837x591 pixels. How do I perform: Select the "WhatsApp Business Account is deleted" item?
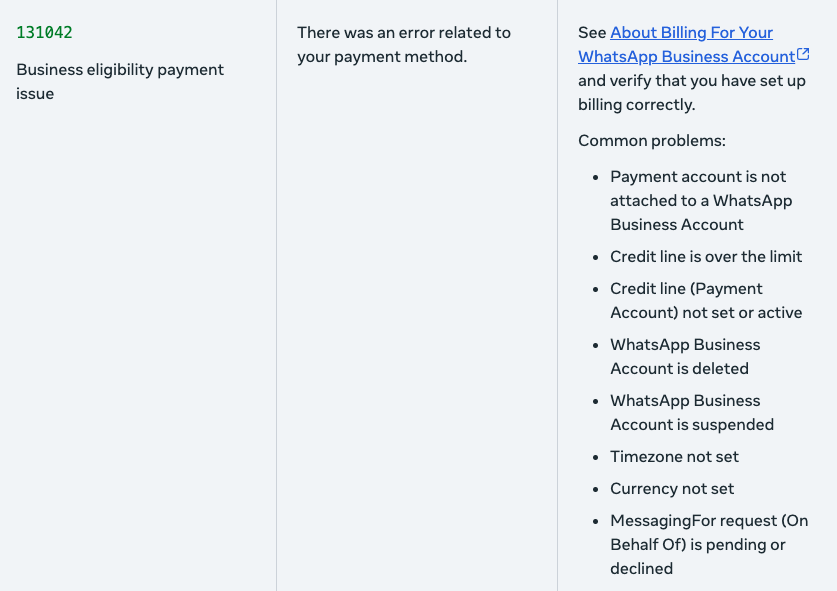coord(685,357)
